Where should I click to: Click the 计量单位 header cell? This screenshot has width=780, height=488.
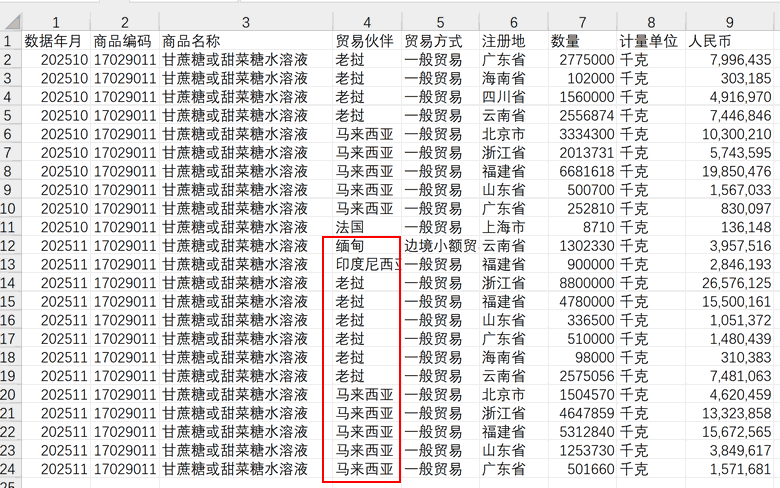[x=651, y=41]
